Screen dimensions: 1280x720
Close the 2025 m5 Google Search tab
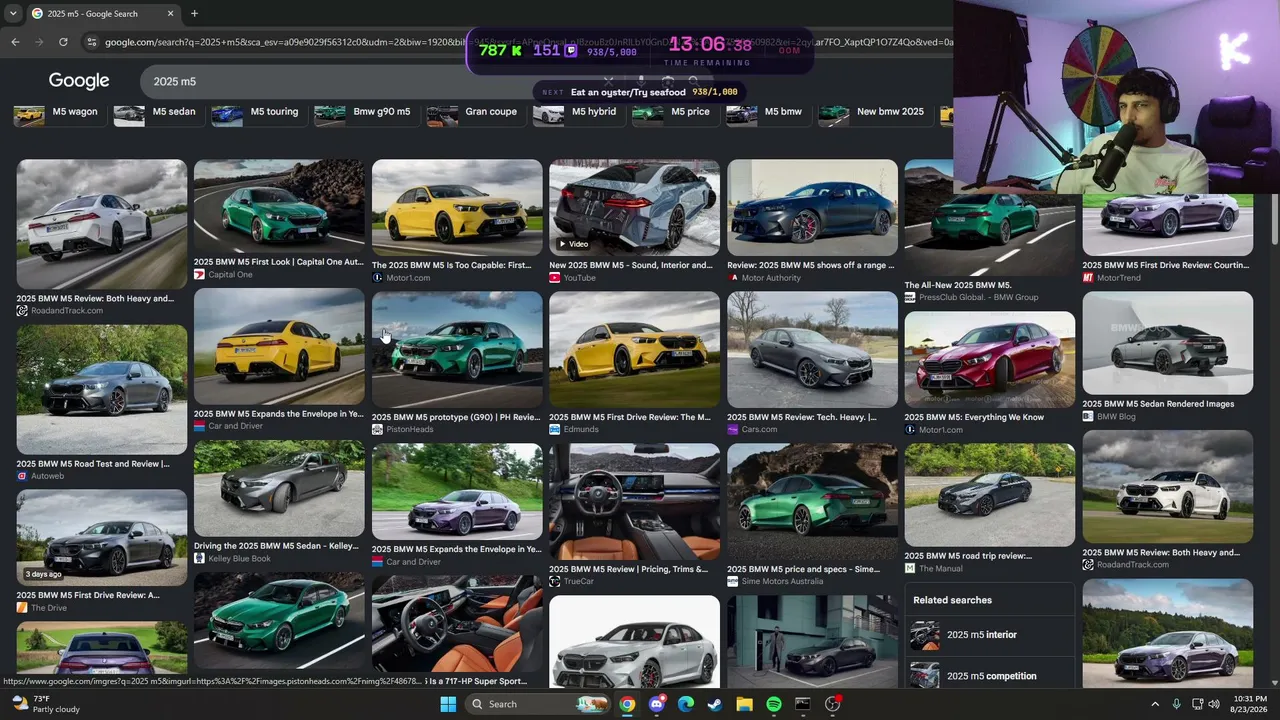(170, 14)
